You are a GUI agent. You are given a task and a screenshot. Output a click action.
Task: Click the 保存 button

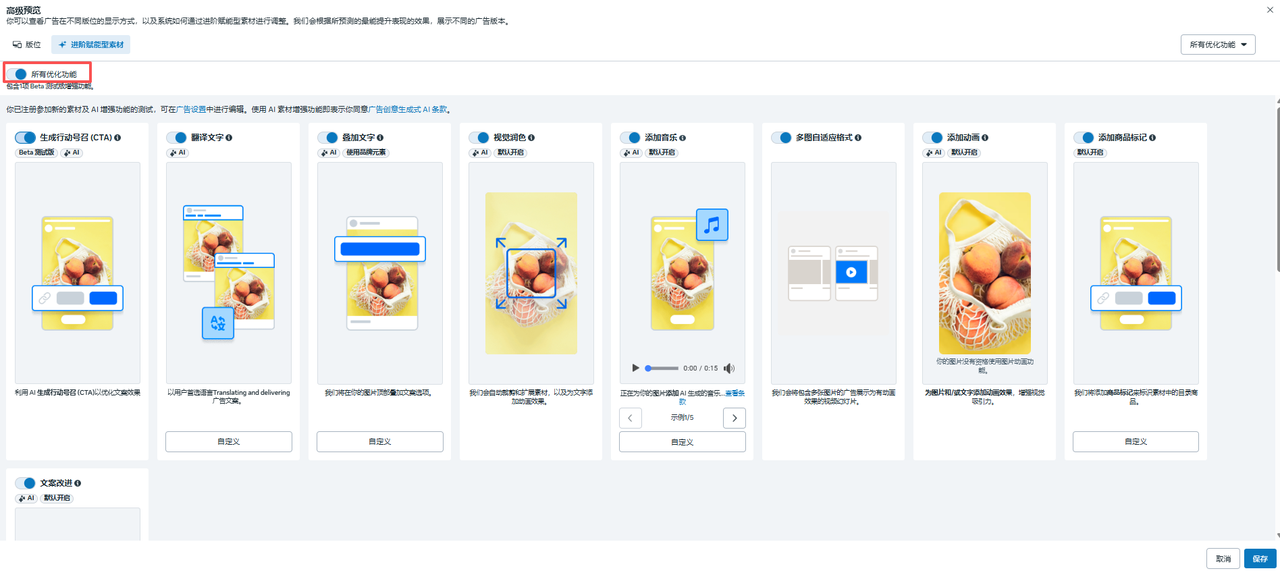[x=1259, y=559]
